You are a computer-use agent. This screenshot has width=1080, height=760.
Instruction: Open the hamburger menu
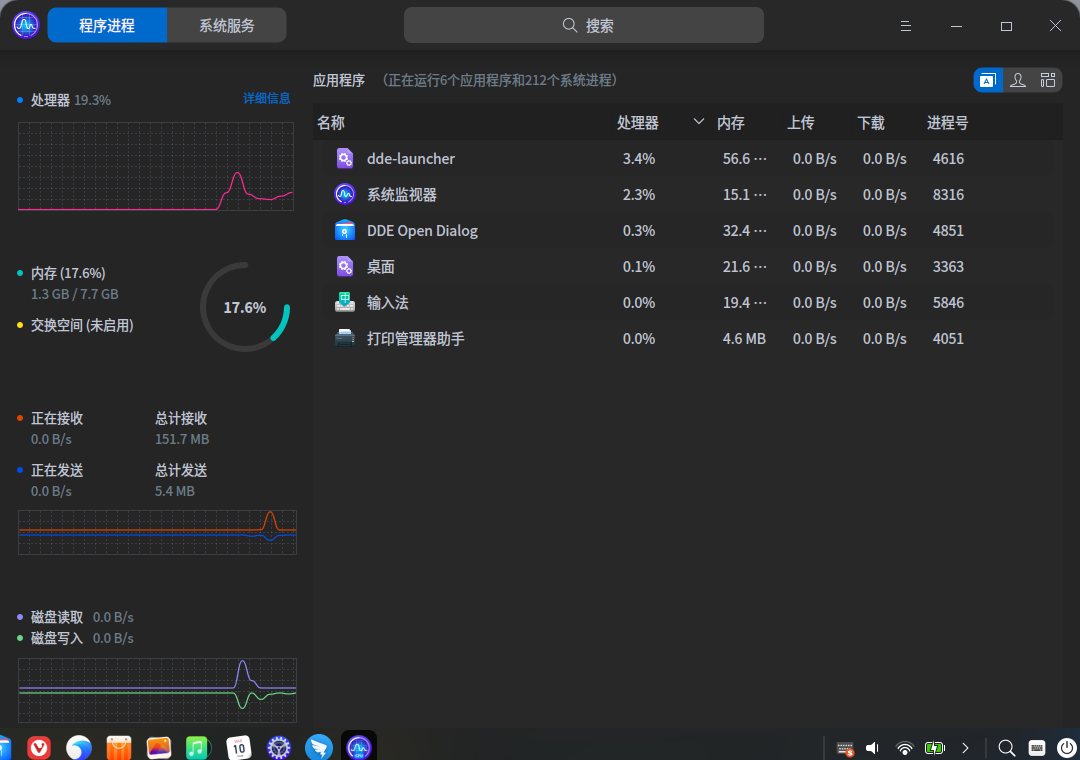coord(905,25)
